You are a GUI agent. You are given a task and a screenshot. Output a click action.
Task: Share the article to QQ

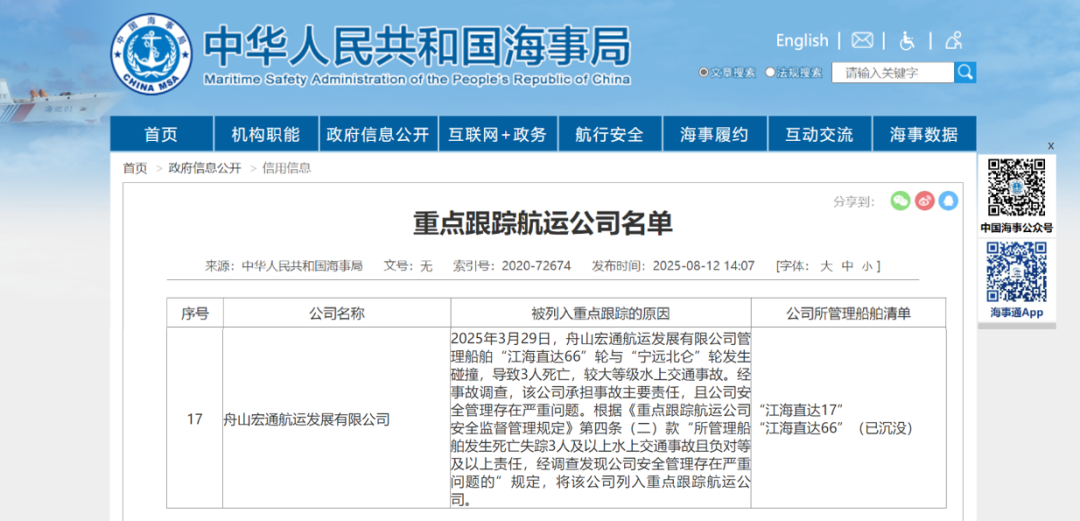tap(948, 201)
